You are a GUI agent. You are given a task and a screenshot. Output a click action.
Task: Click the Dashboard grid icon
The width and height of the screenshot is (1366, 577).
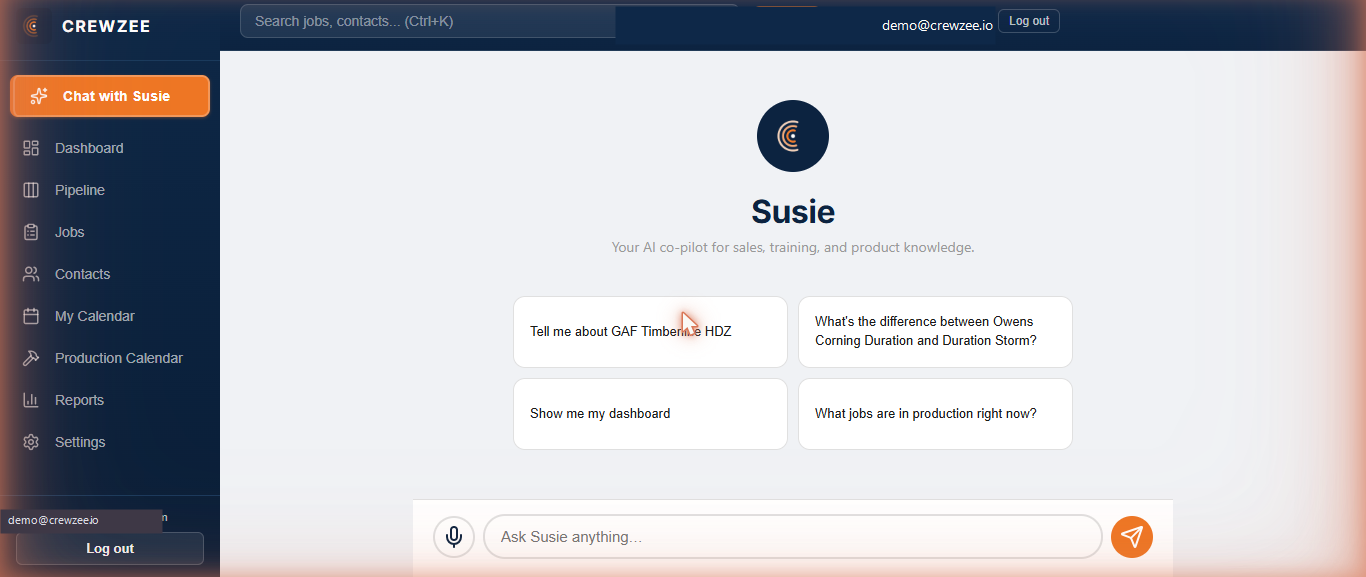coord(31,148)
